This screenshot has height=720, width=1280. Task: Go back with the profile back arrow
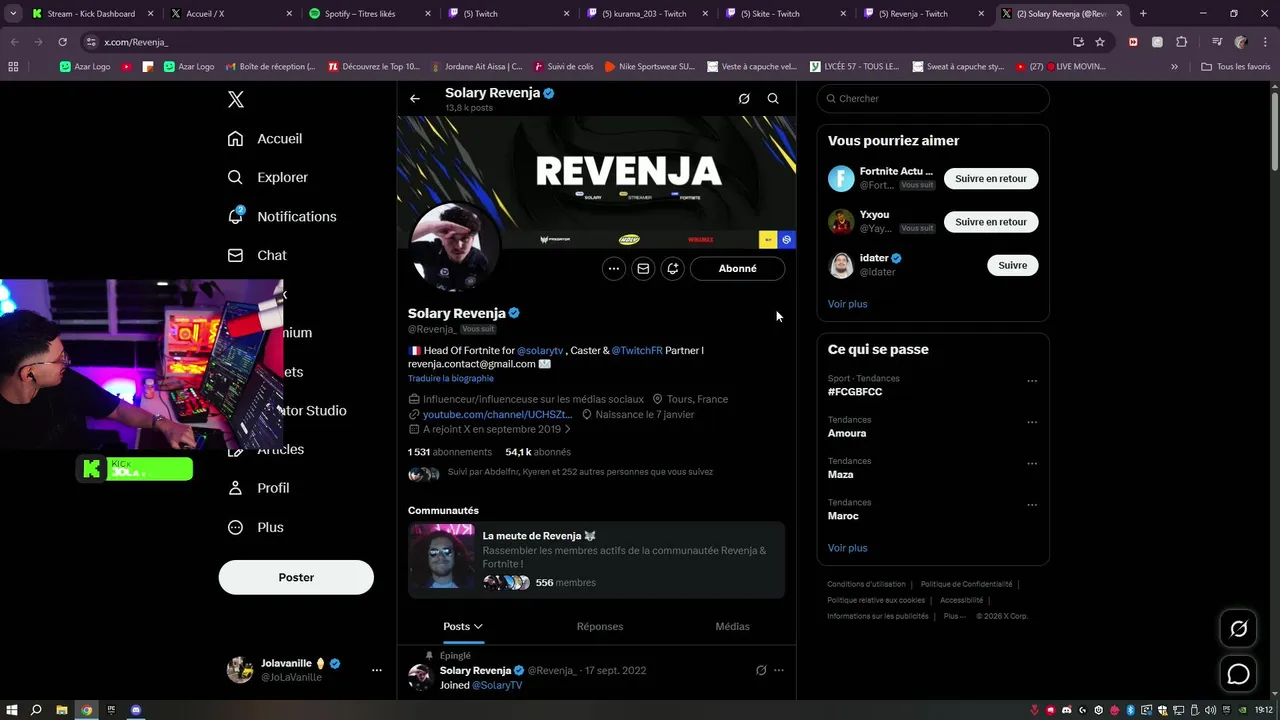tap(415, 98)
